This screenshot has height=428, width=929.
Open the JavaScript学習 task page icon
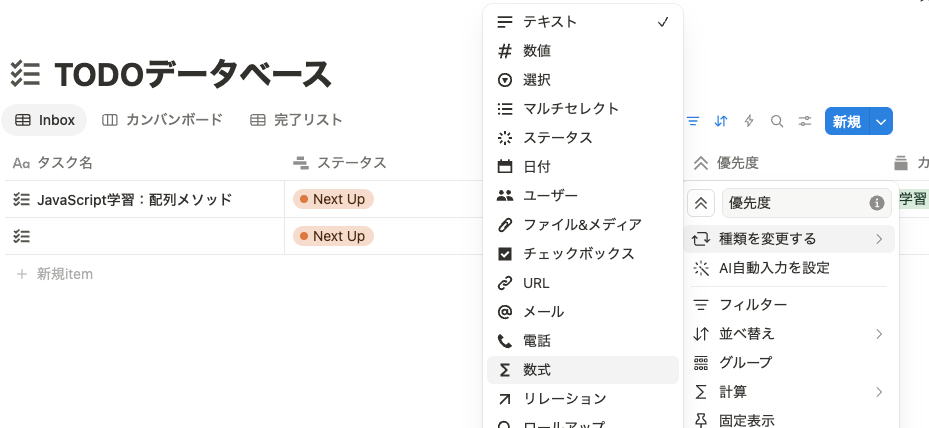click(21, 199)
